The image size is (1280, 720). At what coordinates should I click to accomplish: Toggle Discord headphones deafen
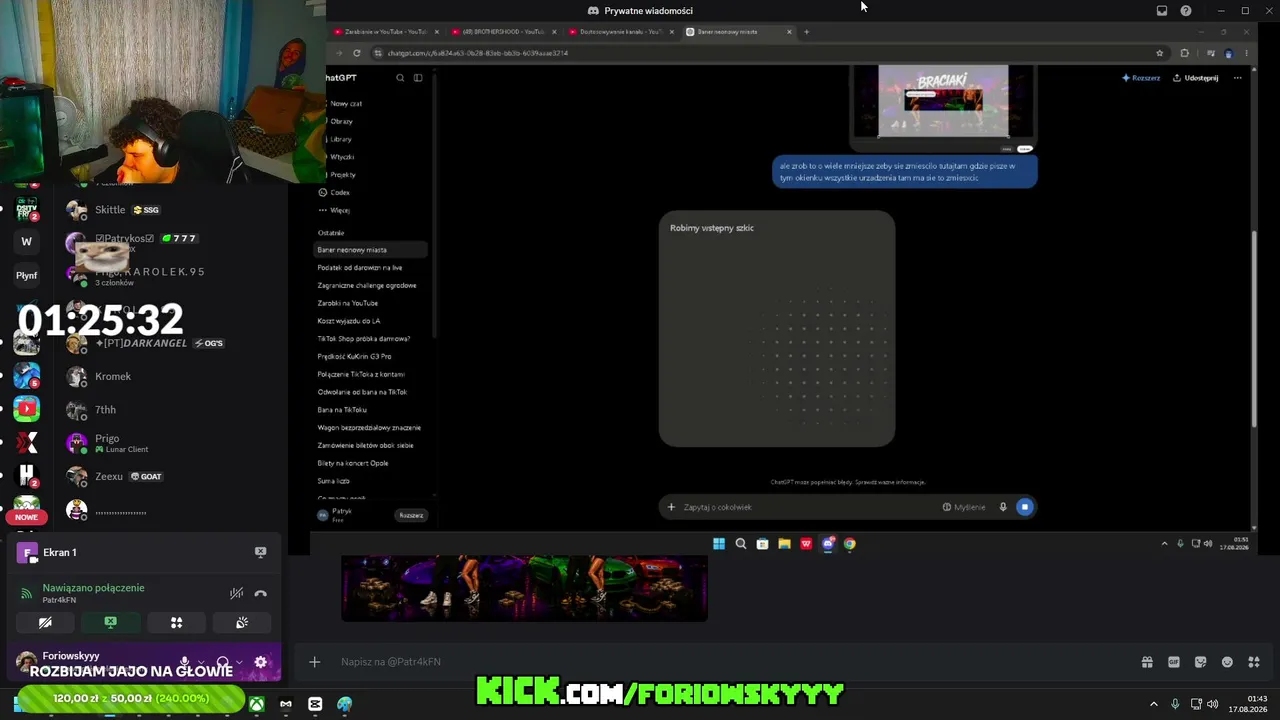[223, 662]
